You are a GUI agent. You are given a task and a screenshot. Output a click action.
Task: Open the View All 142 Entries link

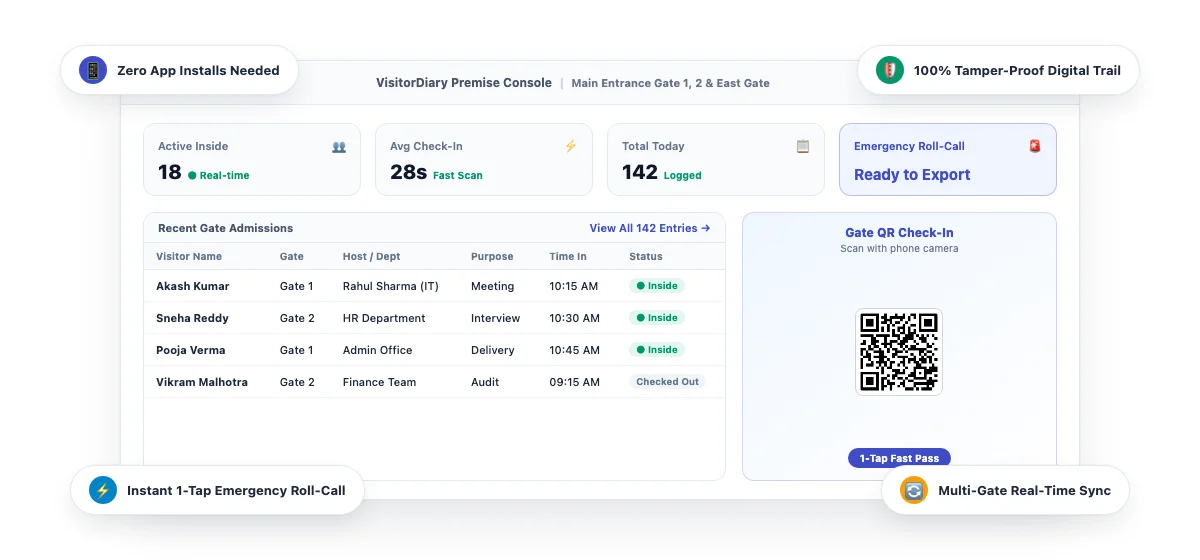tap(650, 228)
